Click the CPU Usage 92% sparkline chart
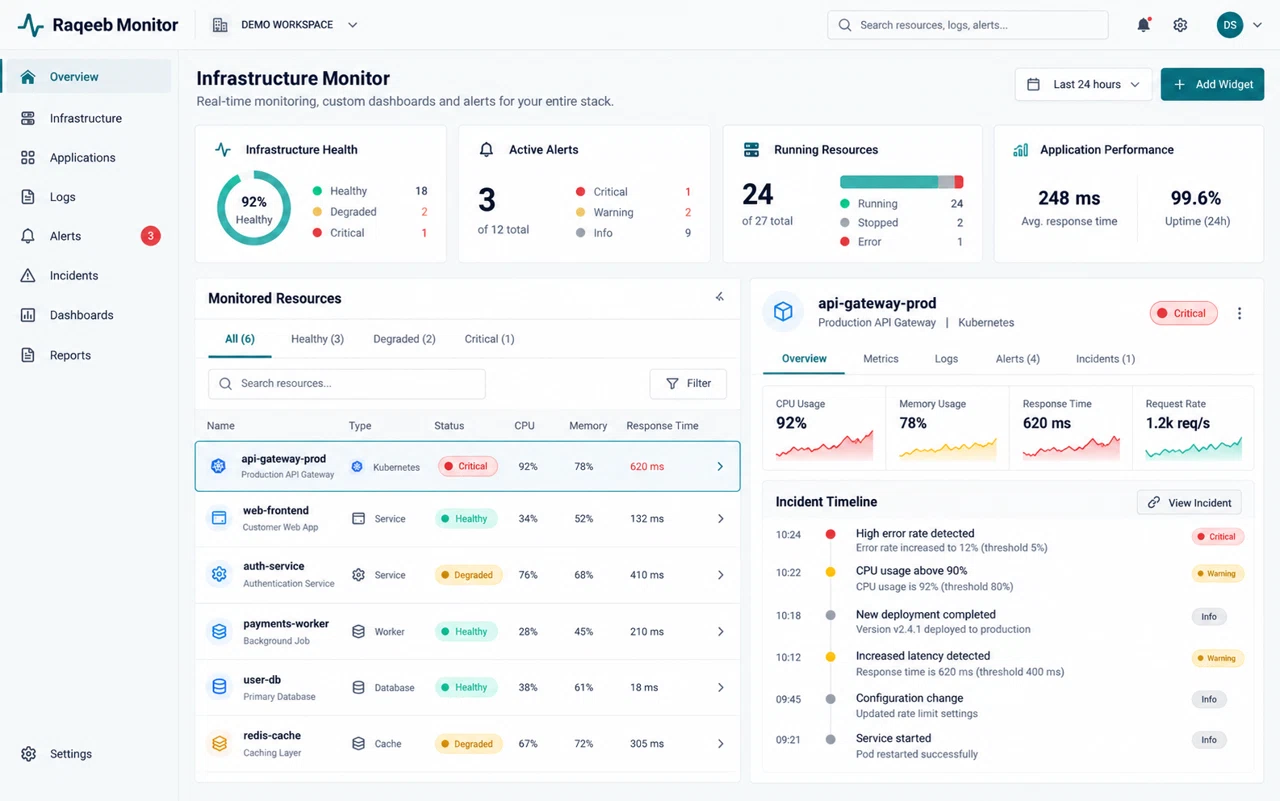 coord(825,446)
